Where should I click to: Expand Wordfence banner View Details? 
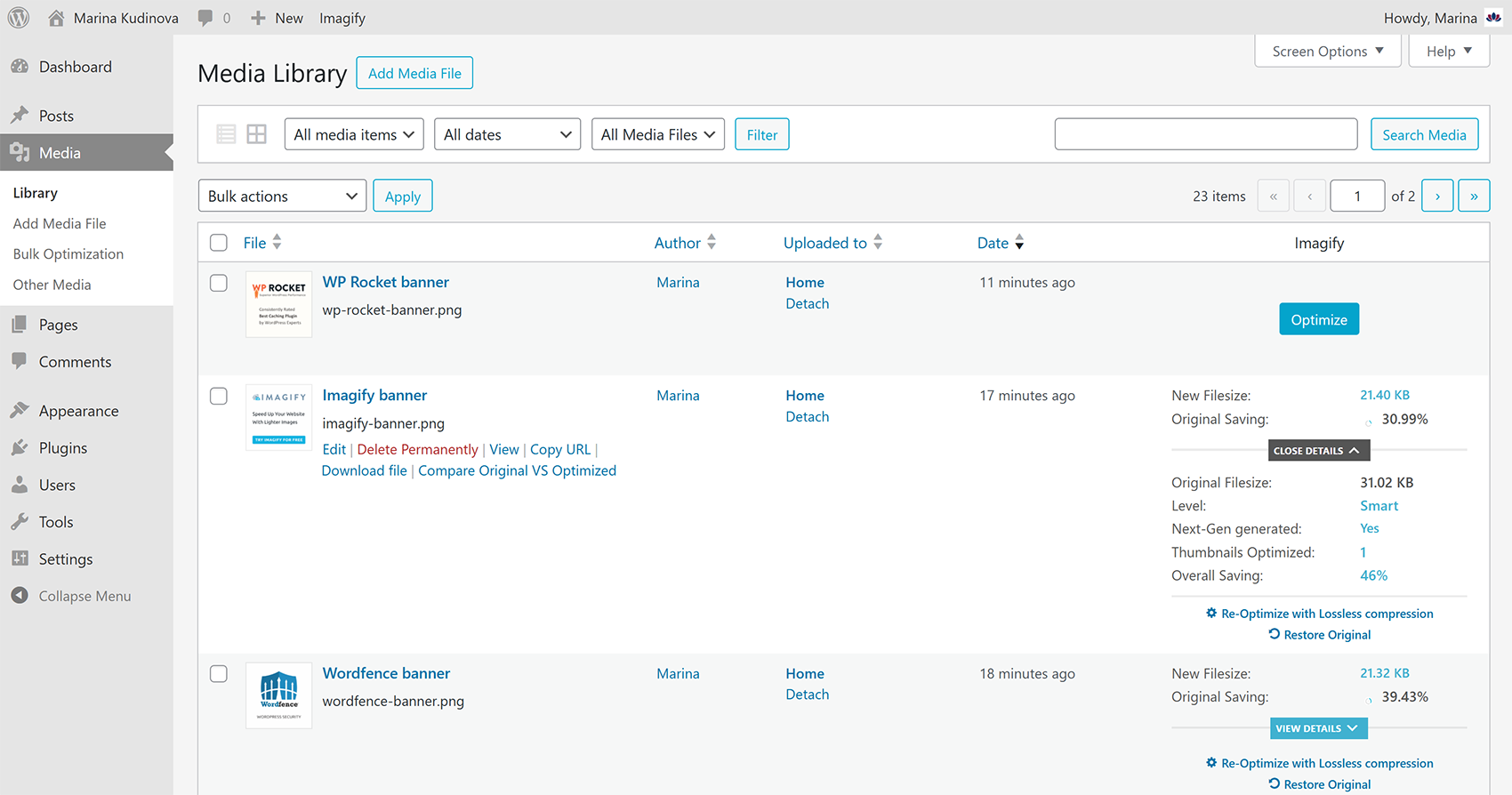[1319, 728]
